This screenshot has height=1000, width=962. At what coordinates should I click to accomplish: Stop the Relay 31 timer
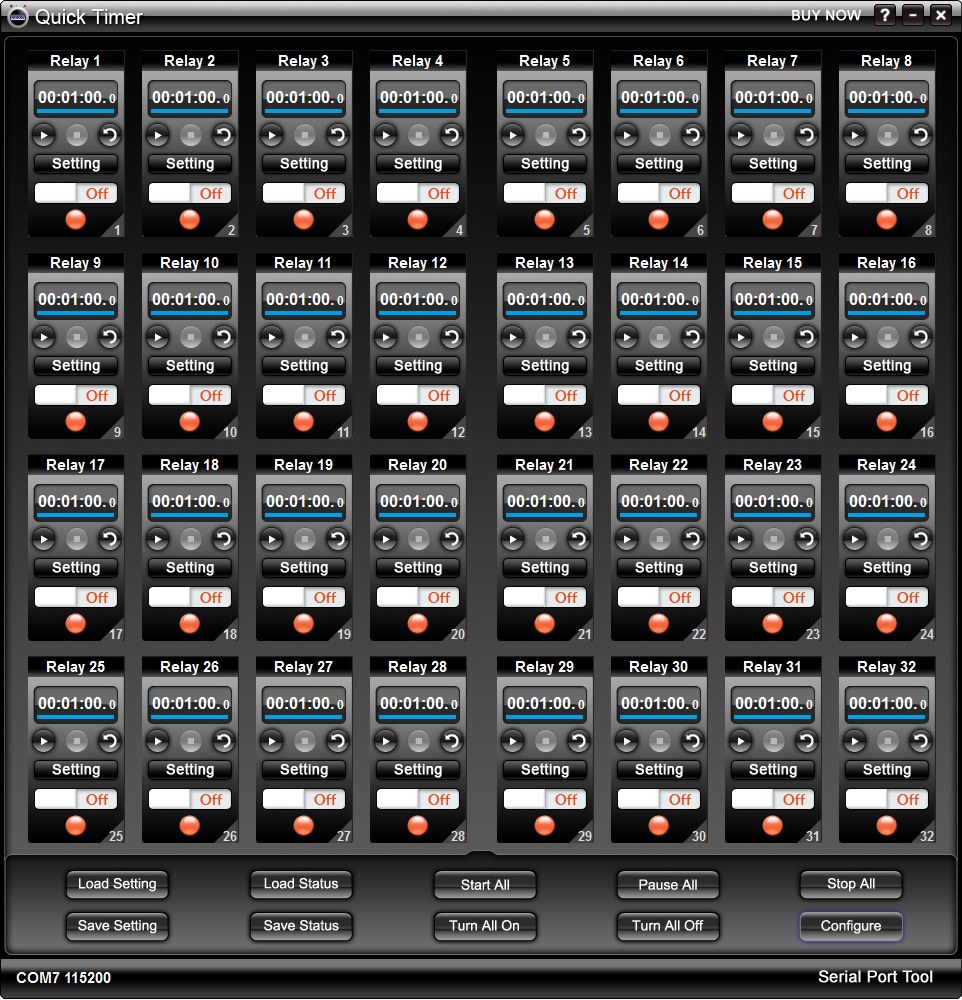pyautogui.click(x=774, y=741)
